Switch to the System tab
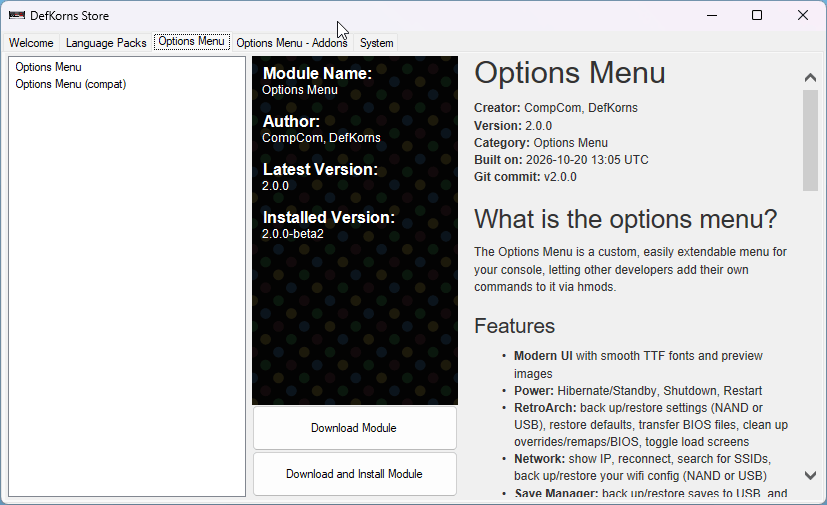The height and width of the screenshot is (505, 827). click(x=377, y=43)
